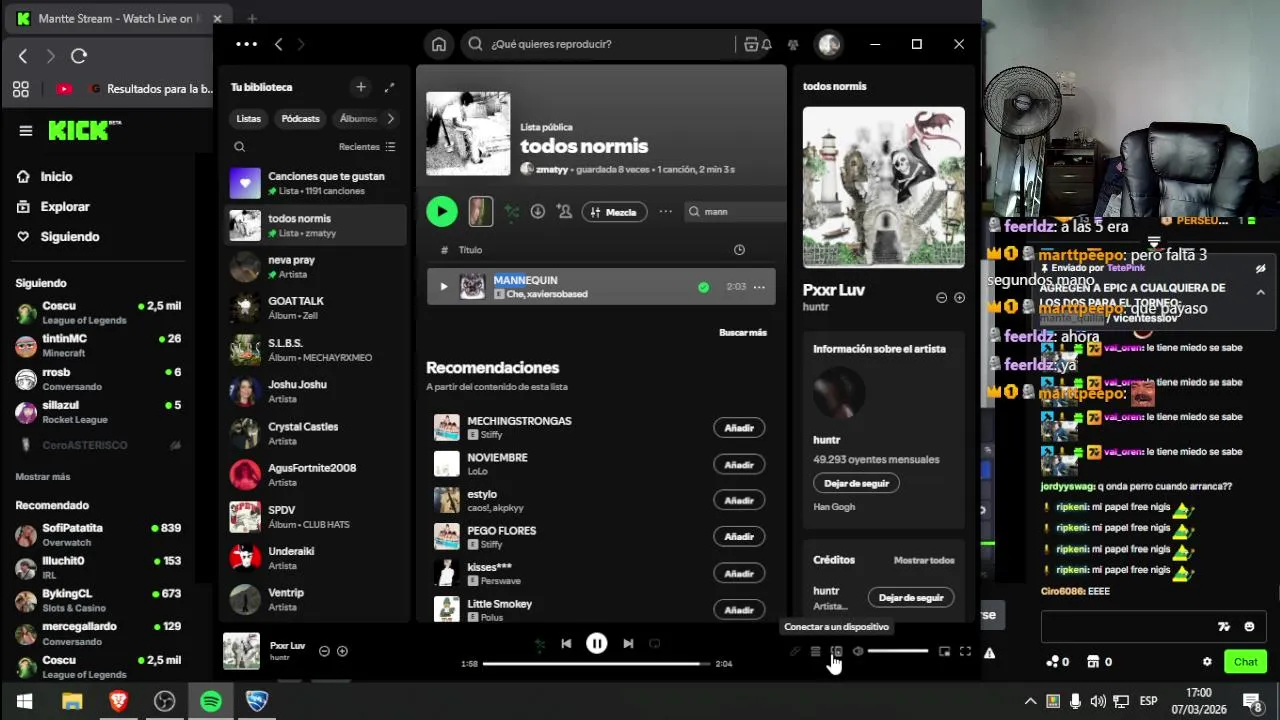Unfollow huntr in Créditos section
The width and height of the screenshot is (1280, 720).
coord(911,598)
